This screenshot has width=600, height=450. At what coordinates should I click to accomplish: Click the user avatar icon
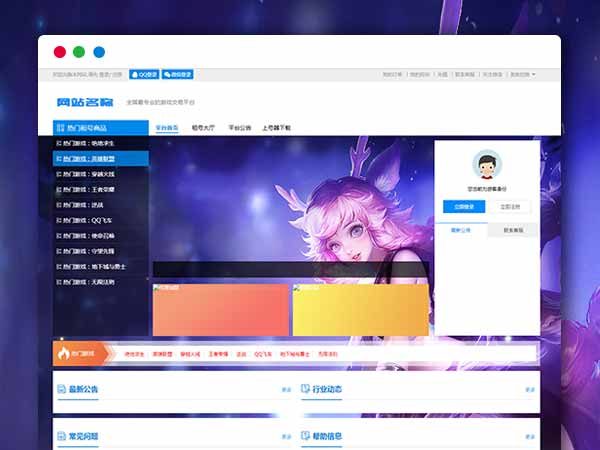pyautogui.click(x=487, y=165)
